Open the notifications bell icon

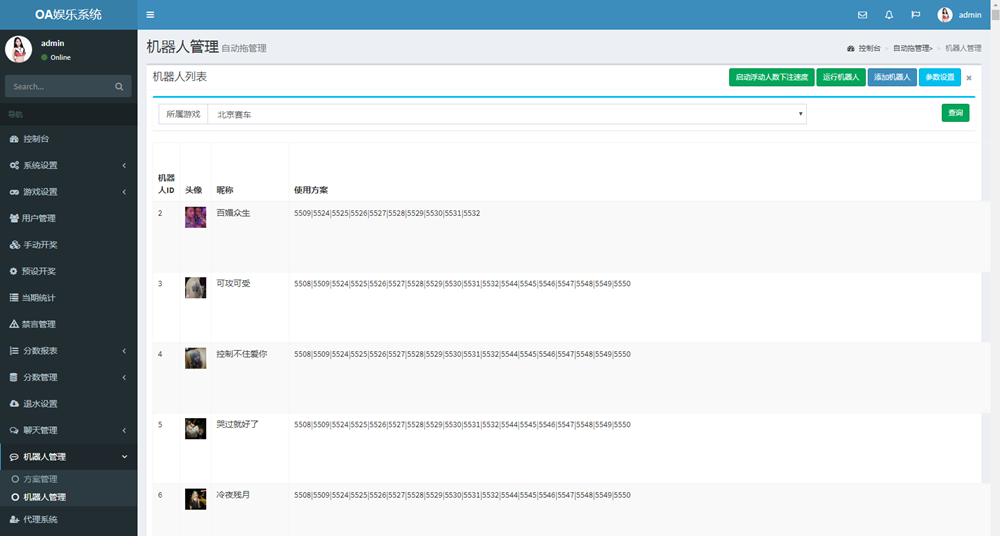point(889,15)
